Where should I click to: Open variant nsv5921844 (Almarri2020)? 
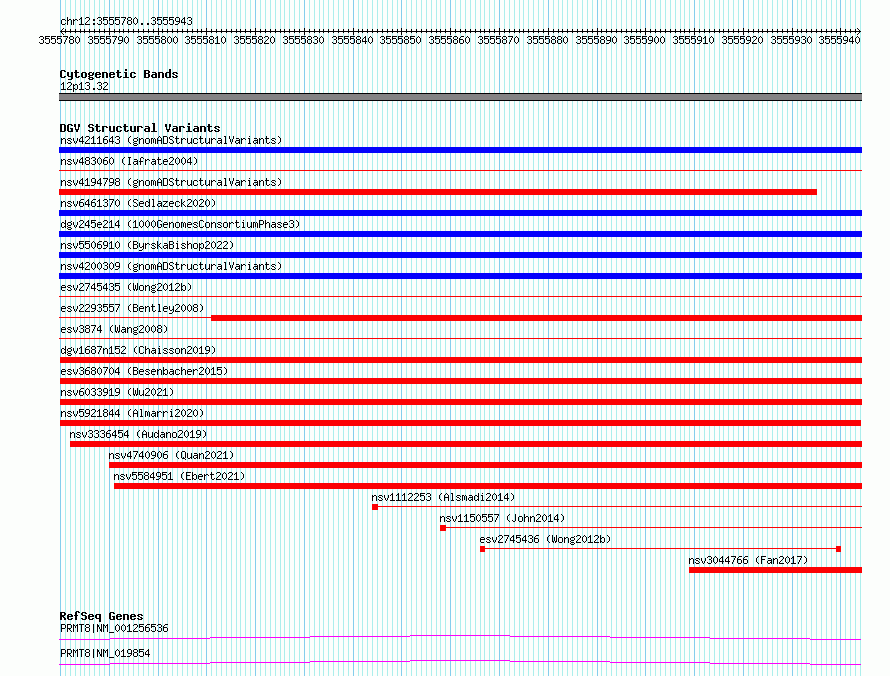tap(132, 413)
